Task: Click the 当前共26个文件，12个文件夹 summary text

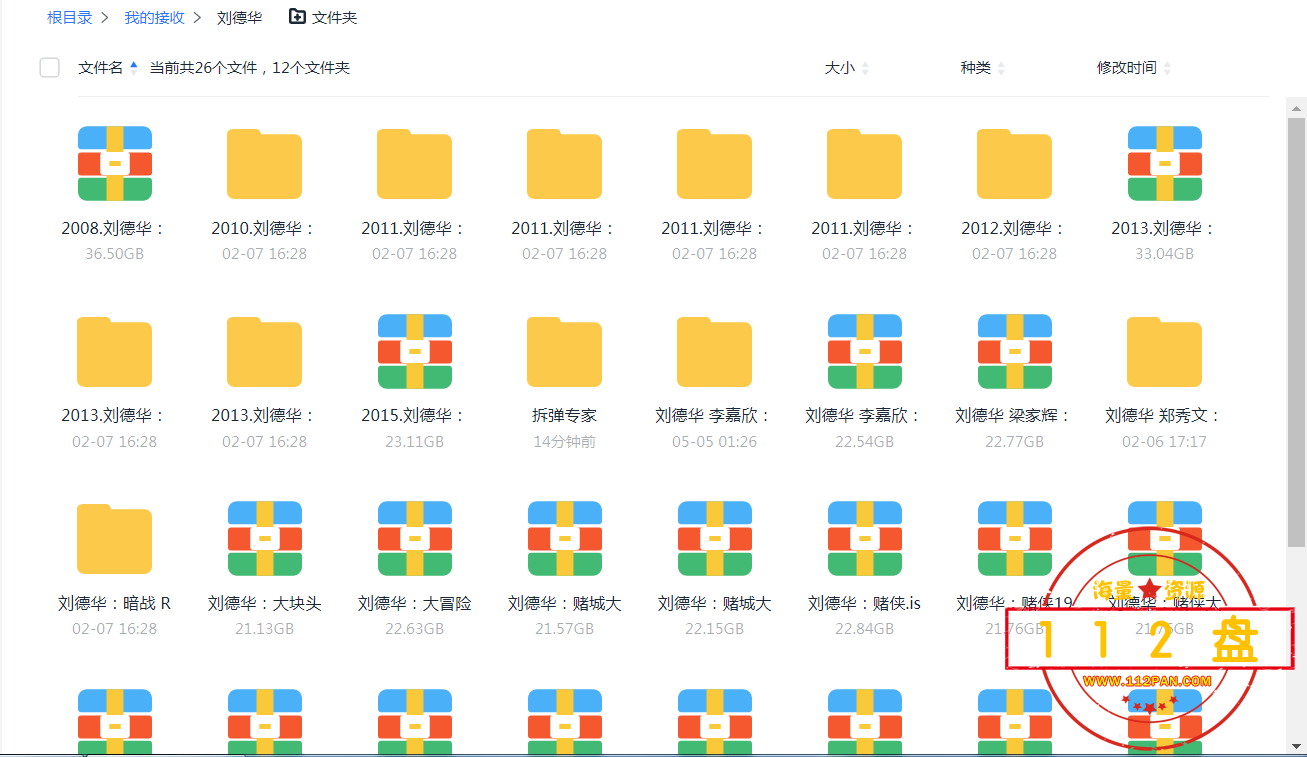Action: pos(250,67)
